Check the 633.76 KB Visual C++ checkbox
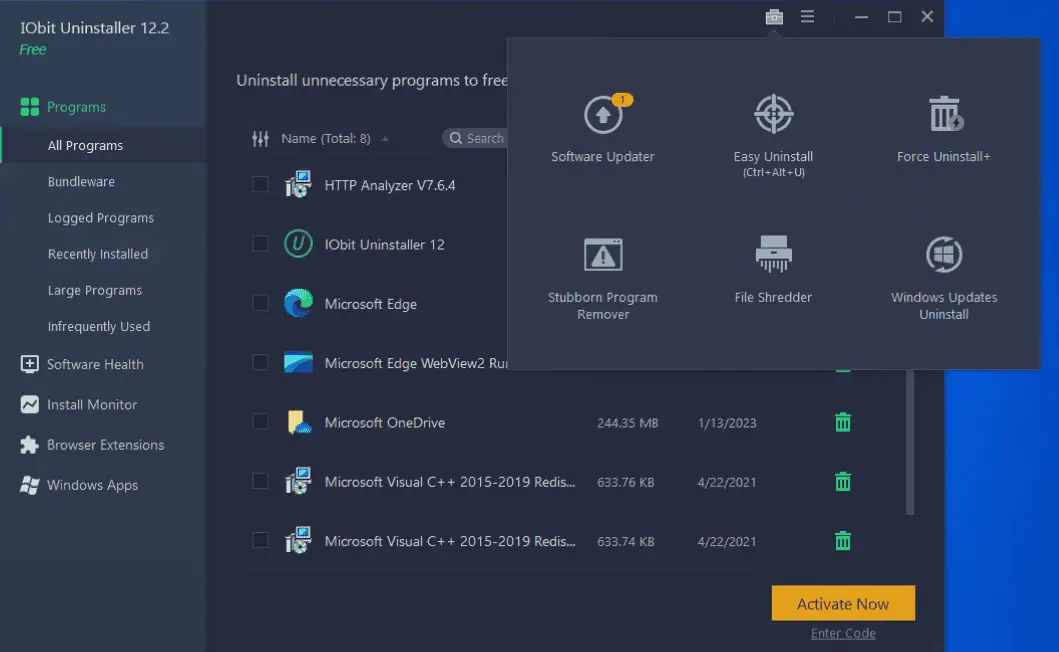This screenshot has height=652, width=1059. coord(260,482)
